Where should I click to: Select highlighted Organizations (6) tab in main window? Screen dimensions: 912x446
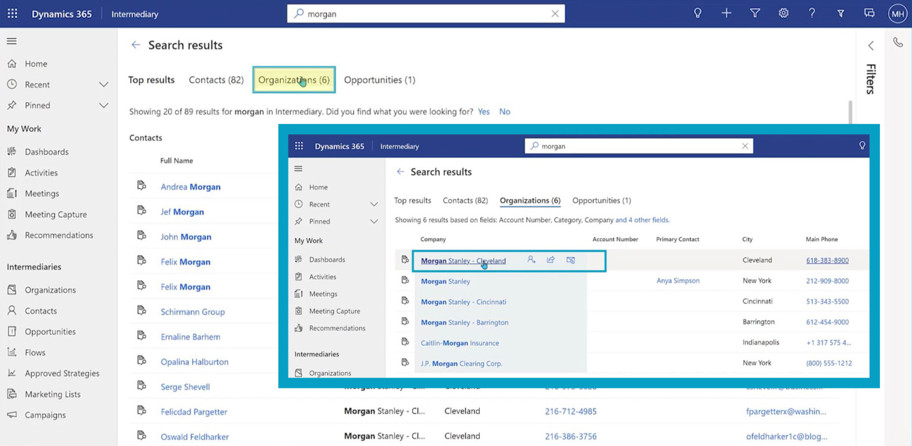click(x=294, y=80)
